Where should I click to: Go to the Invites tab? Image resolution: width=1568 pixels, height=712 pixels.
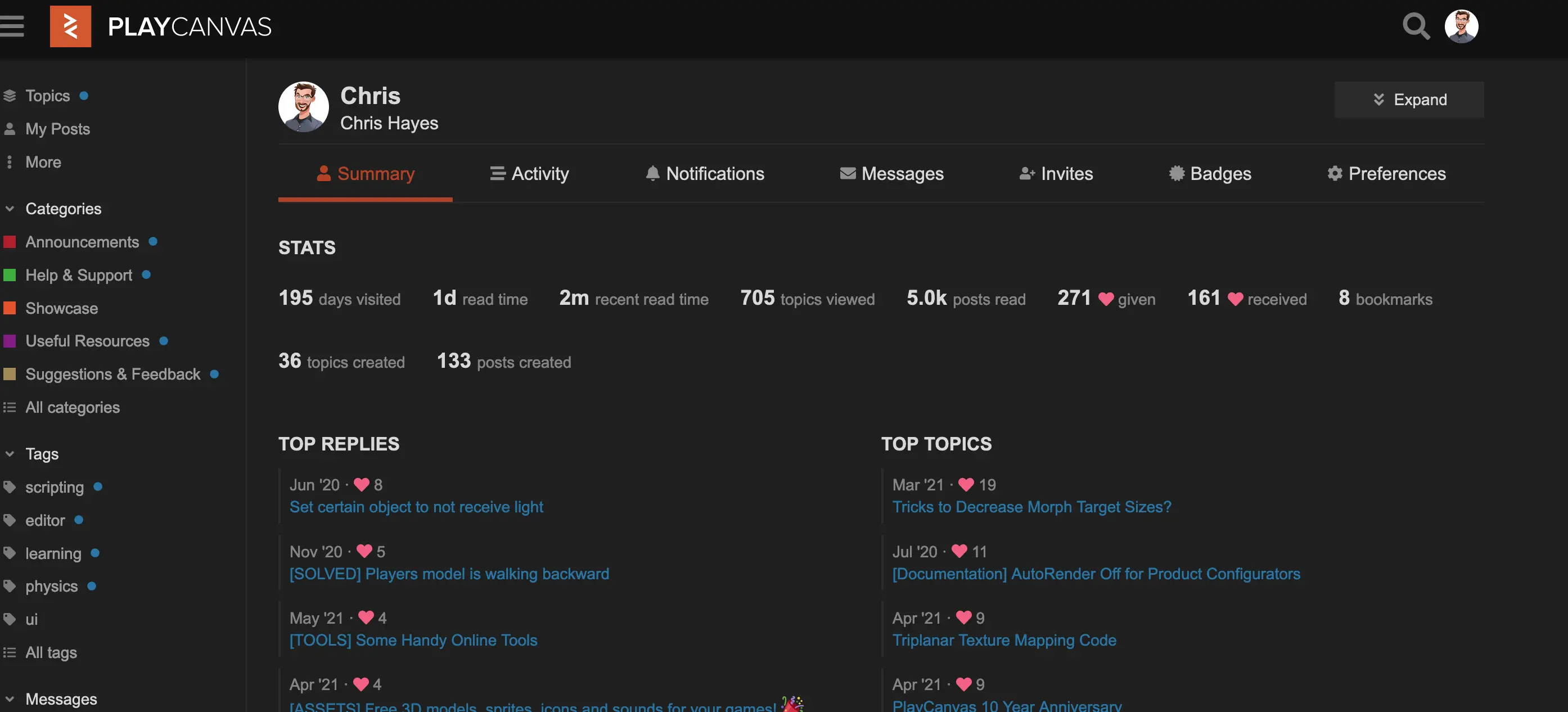1056,173
